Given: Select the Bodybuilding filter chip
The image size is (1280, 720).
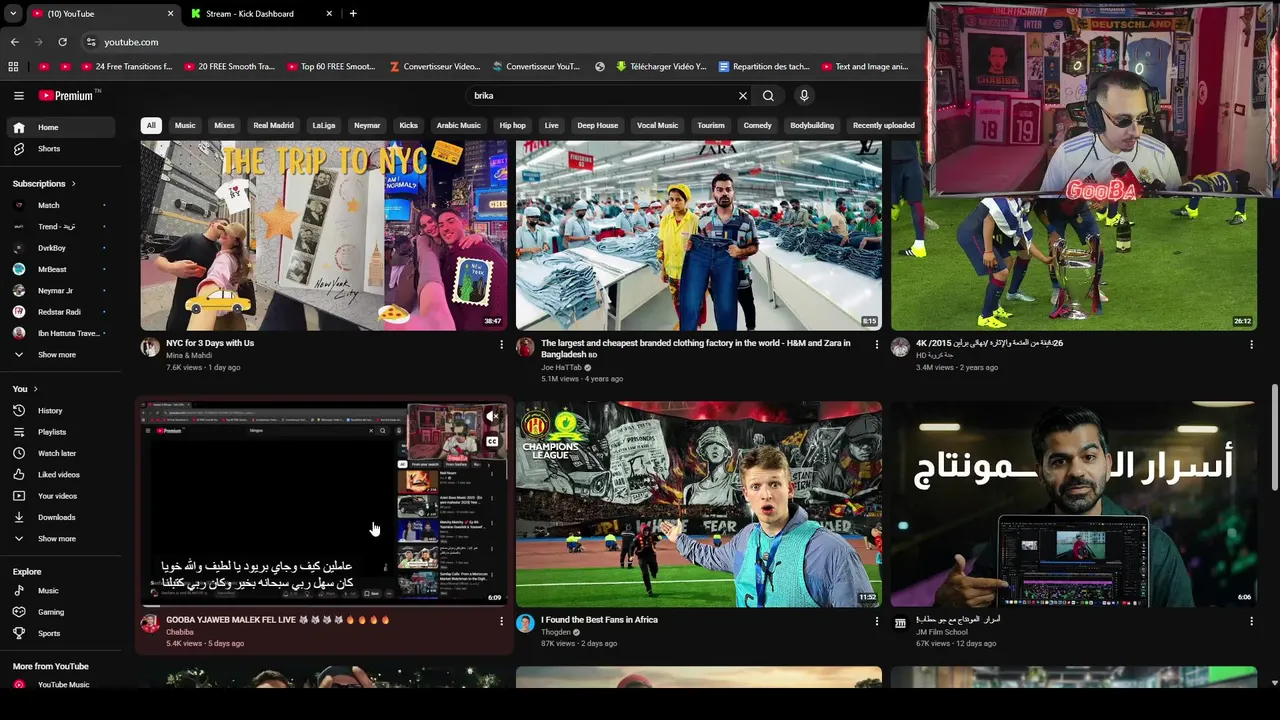Looking at the screenshot, I should pos(811,126).
